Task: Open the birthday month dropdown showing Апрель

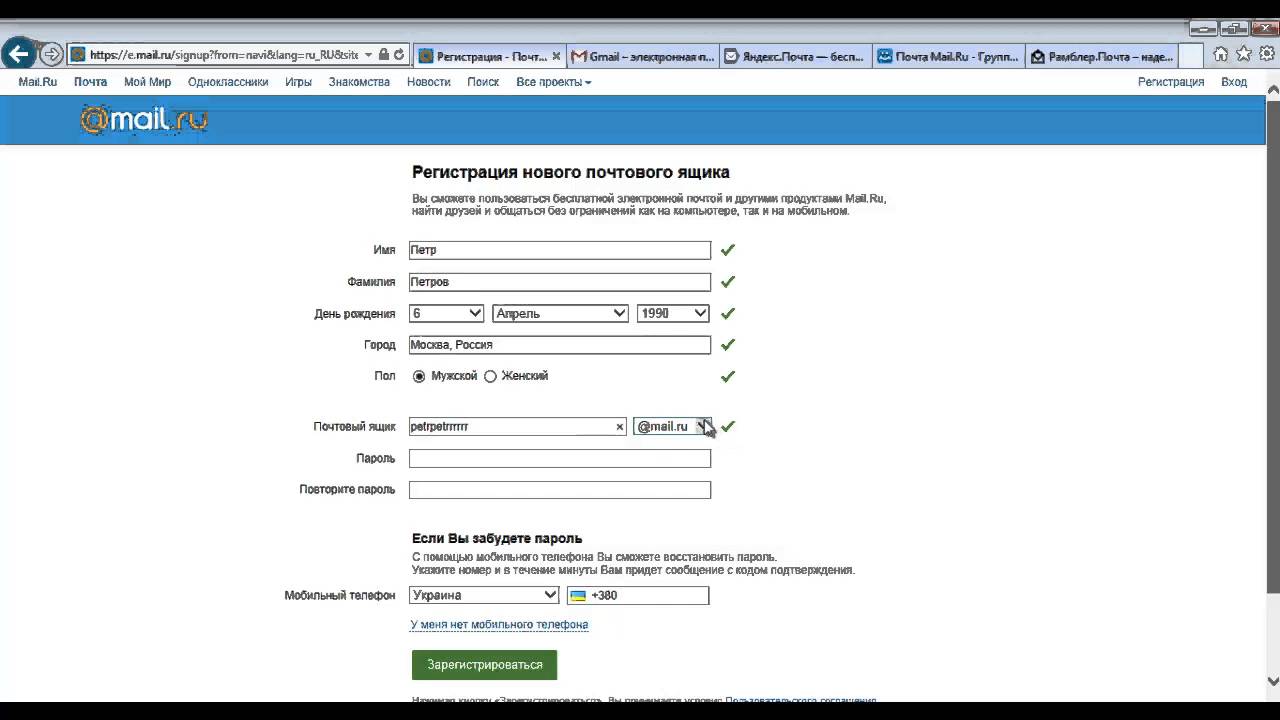Action: 561,313
